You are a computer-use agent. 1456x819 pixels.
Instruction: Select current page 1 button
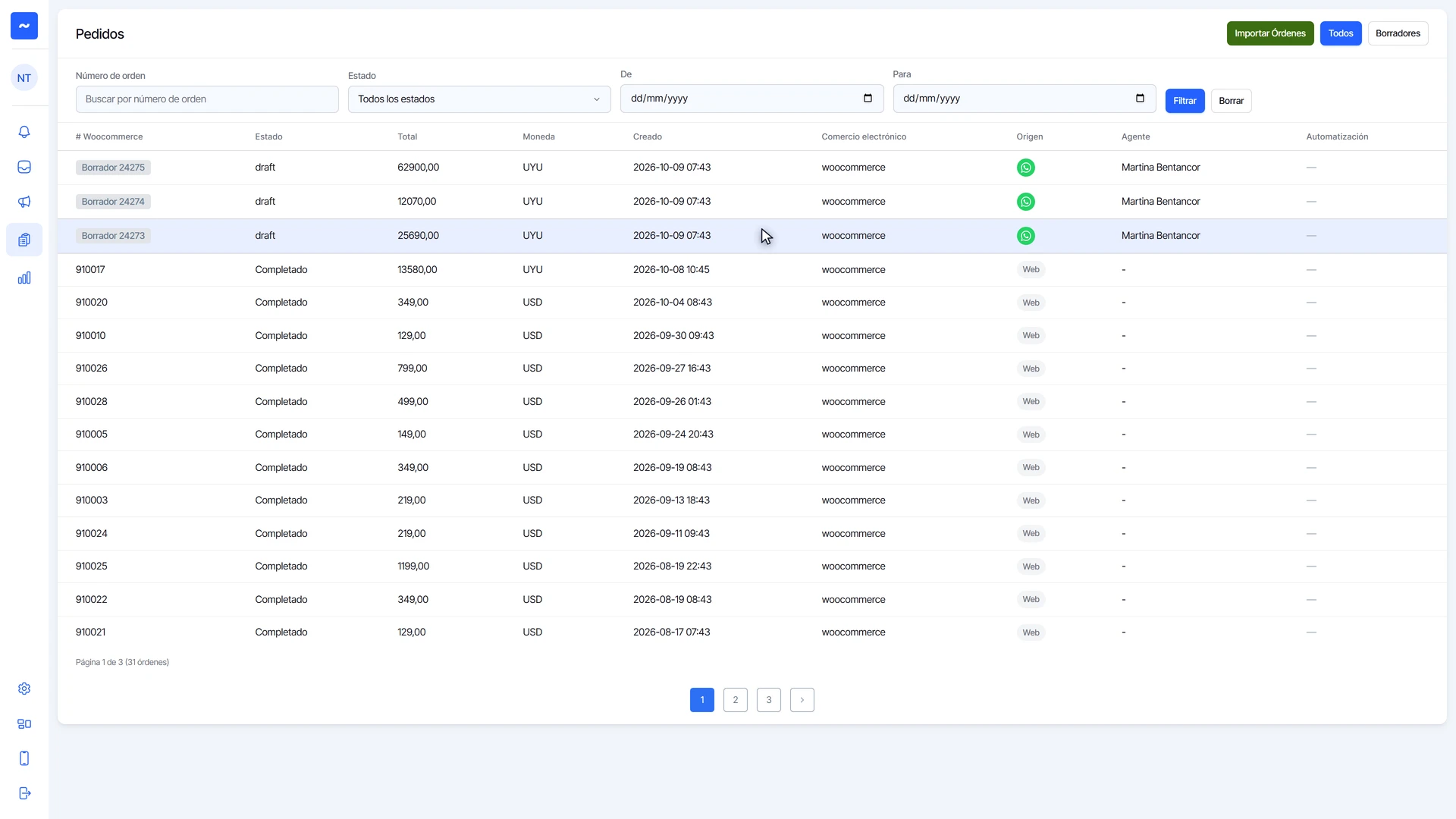click(701, 700)
